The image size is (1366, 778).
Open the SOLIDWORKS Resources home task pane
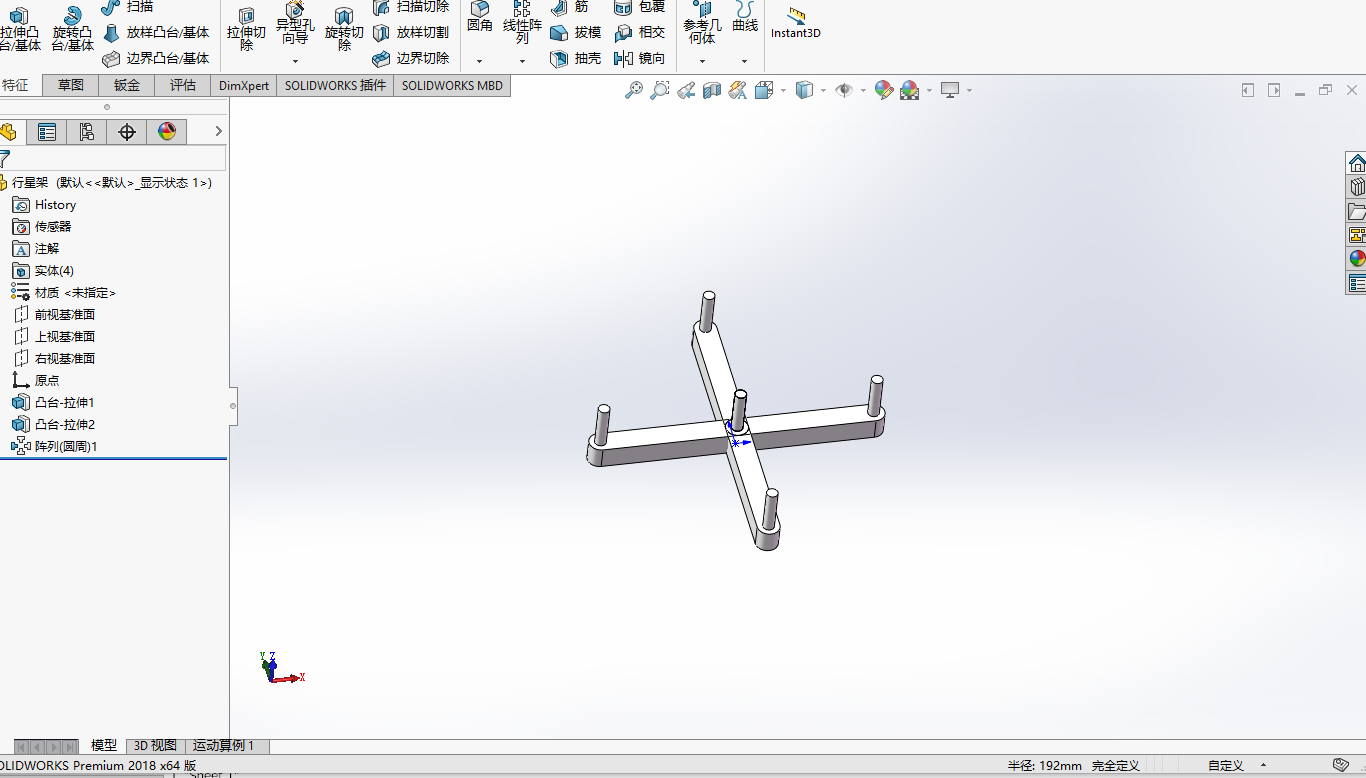[x=1357, y=163]
